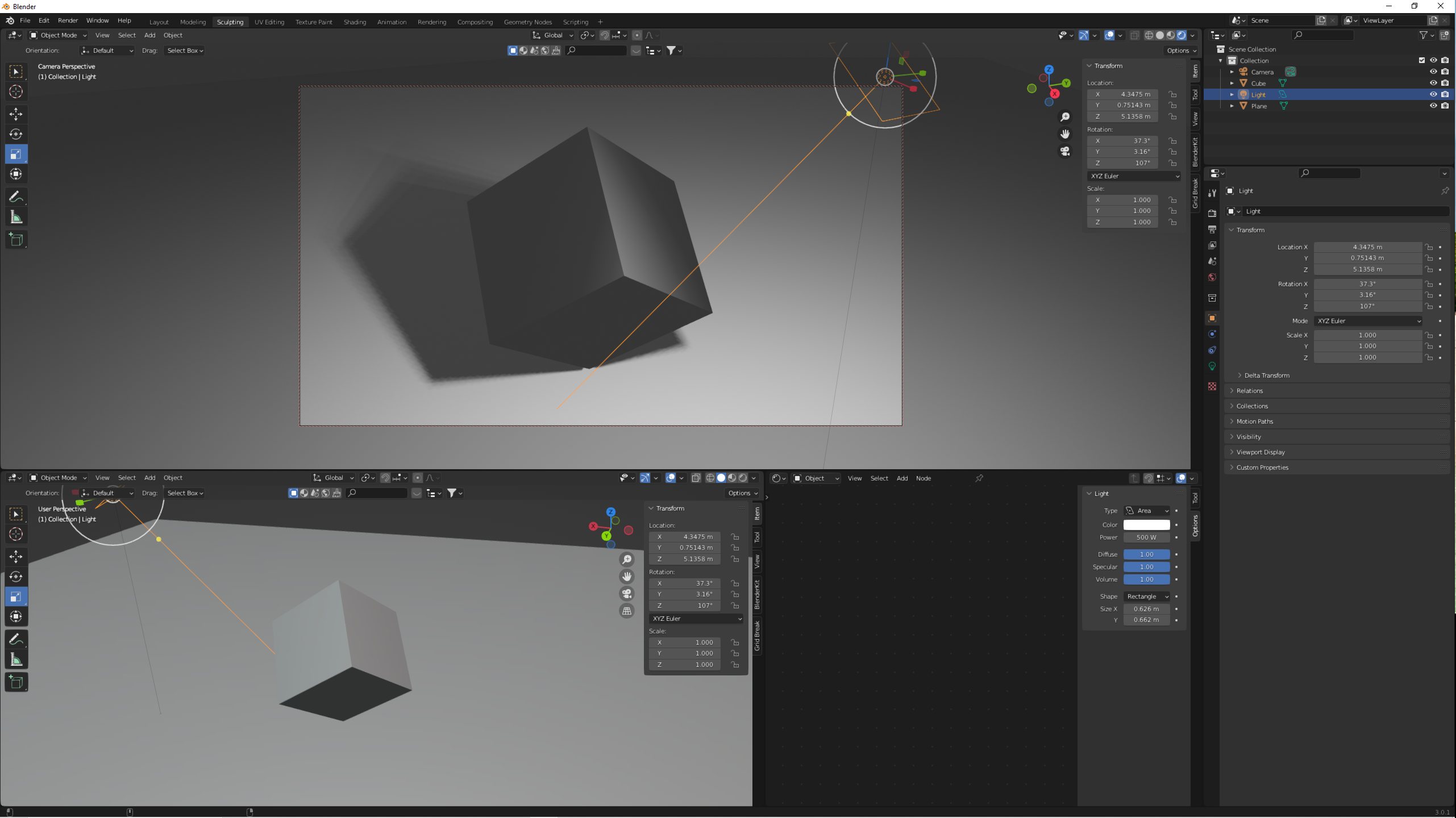
Task: Open the Render menu
Action: [x=68, y=20]
